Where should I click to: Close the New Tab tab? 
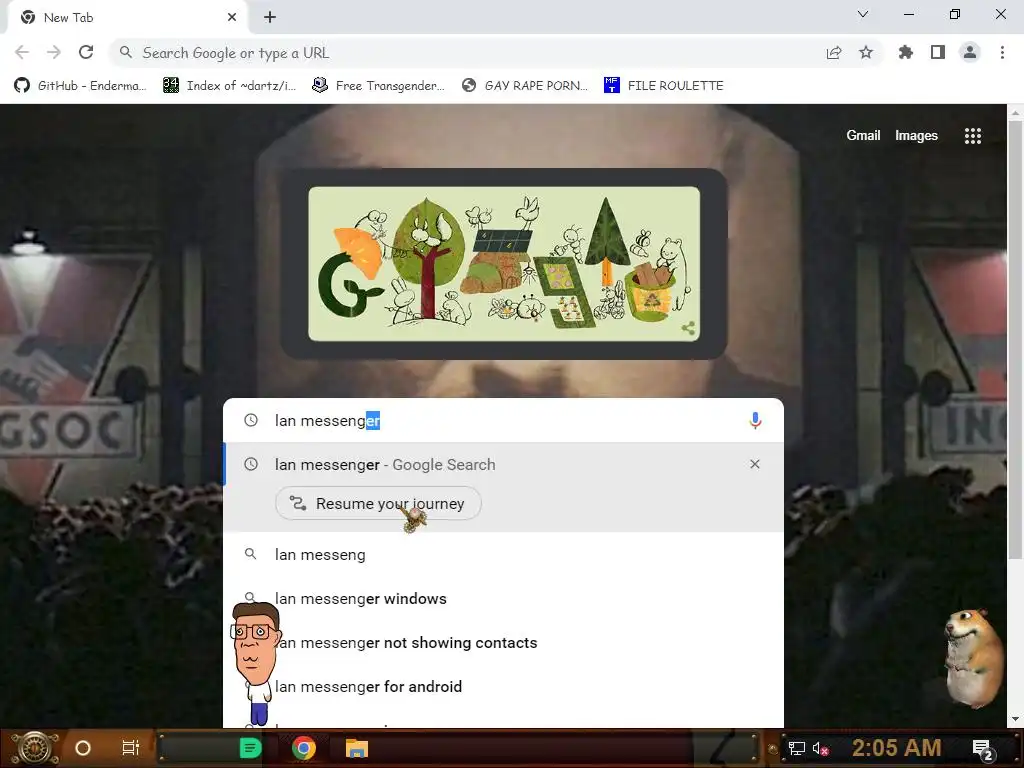231,18
